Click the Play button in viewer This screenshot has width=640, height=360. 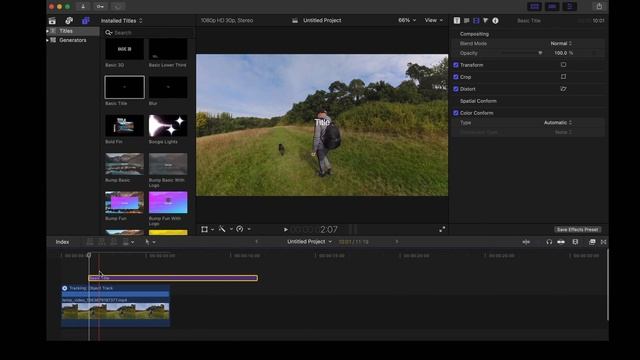click(x=286, y=230)
